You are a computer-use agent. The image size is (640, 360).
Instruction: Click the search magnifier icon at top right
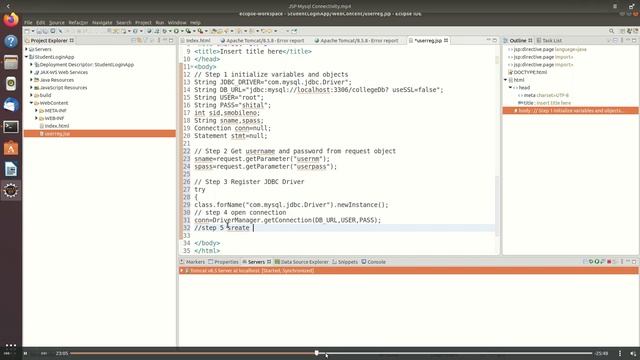[611, 31]
